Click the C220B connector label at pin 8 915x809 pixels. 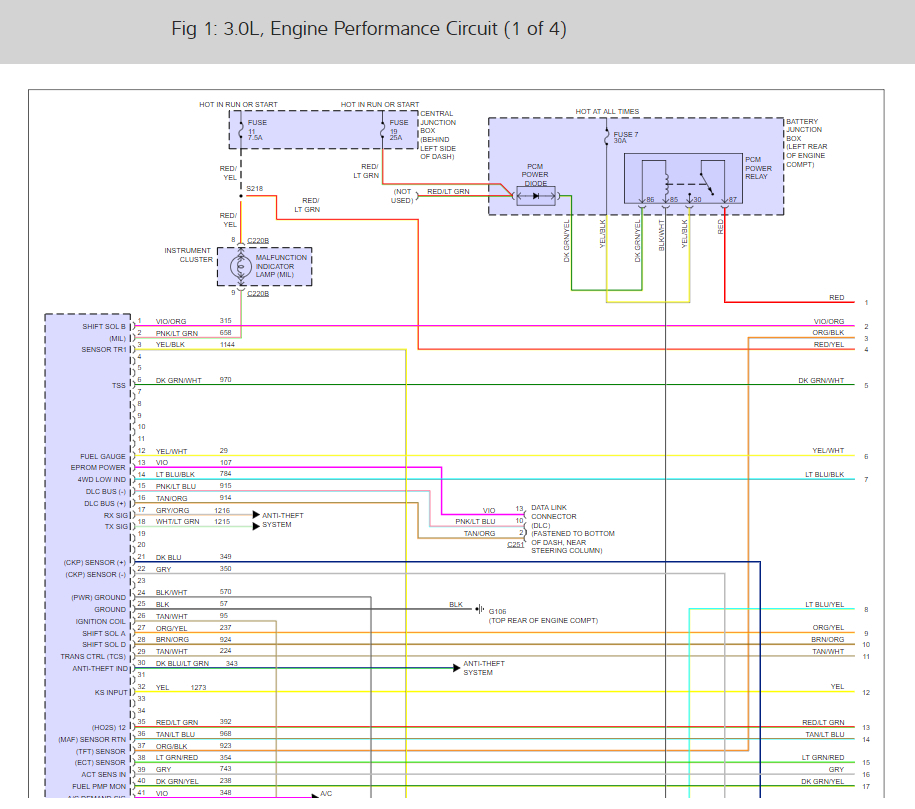tap(258, 240)
